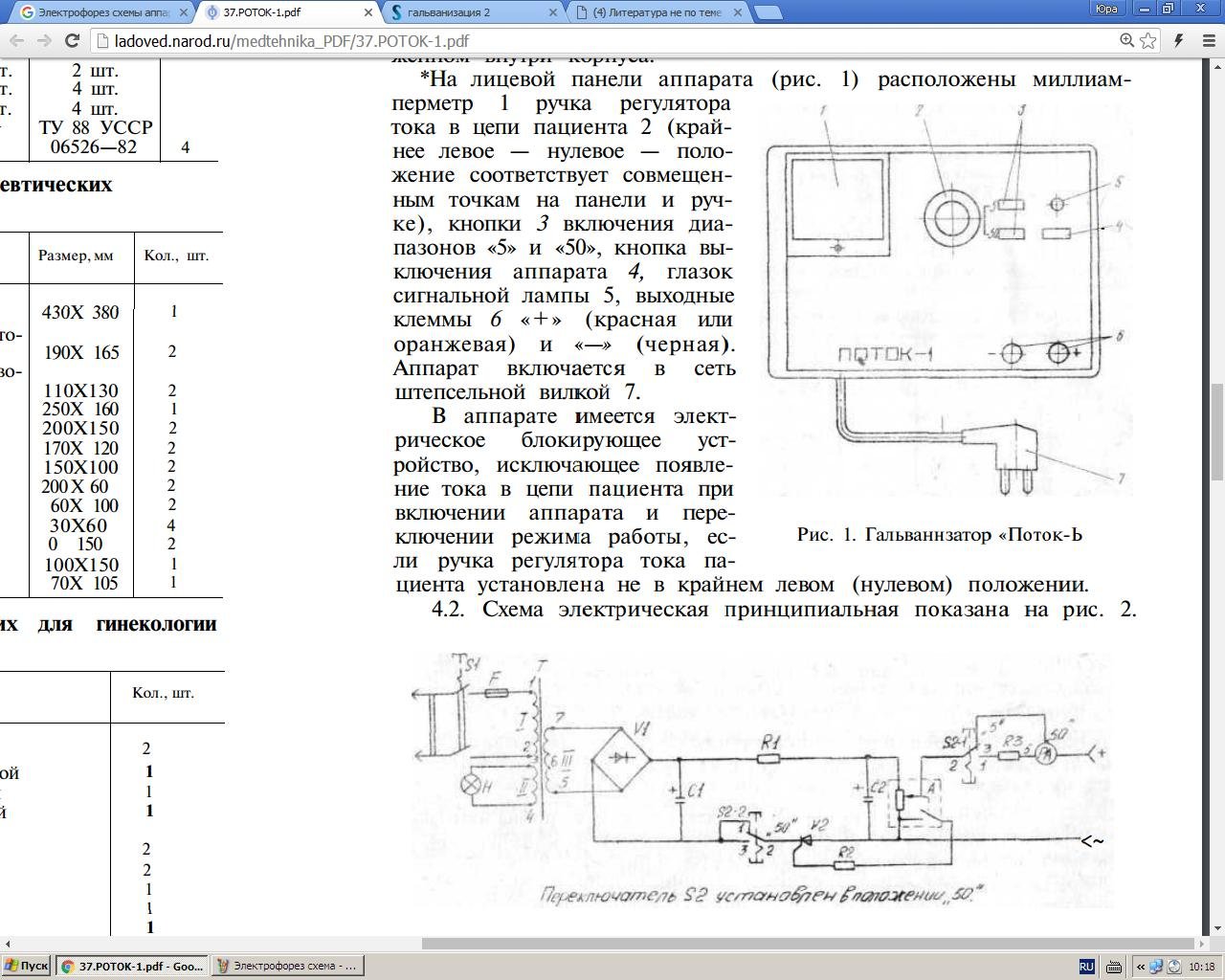Open the Юра profile button
Viewport: 1225px width, 980px height.
pos(1106,9)
